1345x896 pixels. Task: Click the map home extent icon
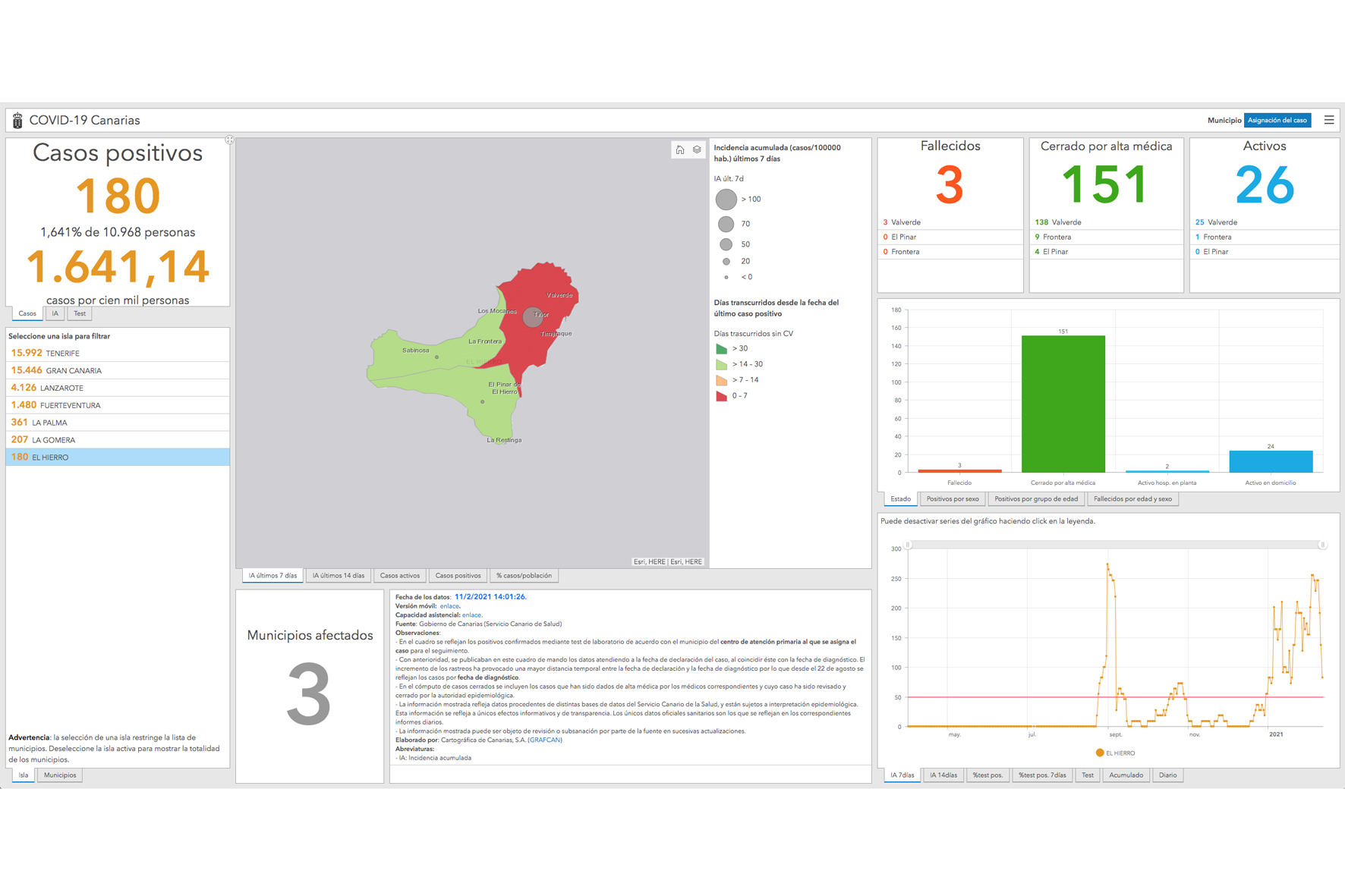(680, 150)
